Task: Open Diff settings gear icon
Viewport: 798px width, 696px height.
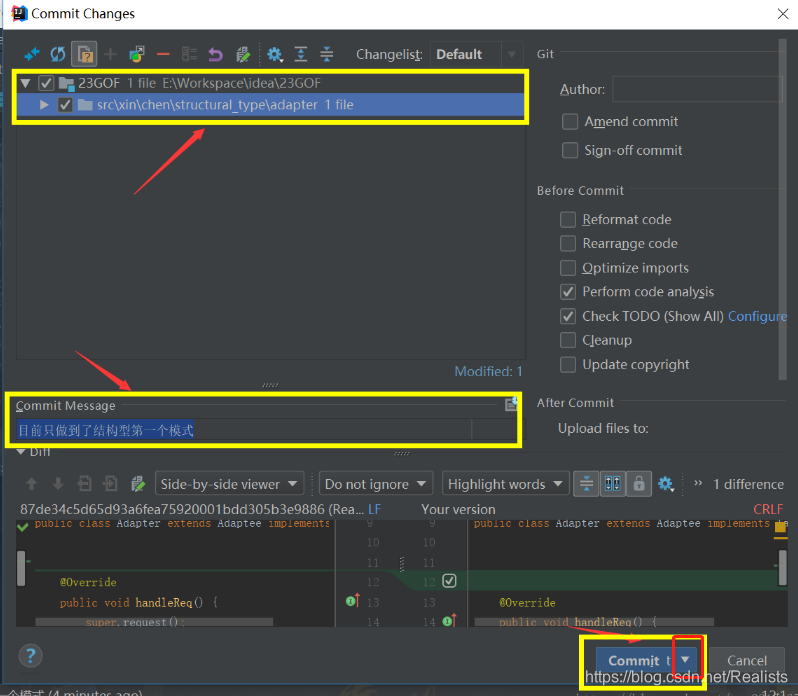Action: point(666,484)
